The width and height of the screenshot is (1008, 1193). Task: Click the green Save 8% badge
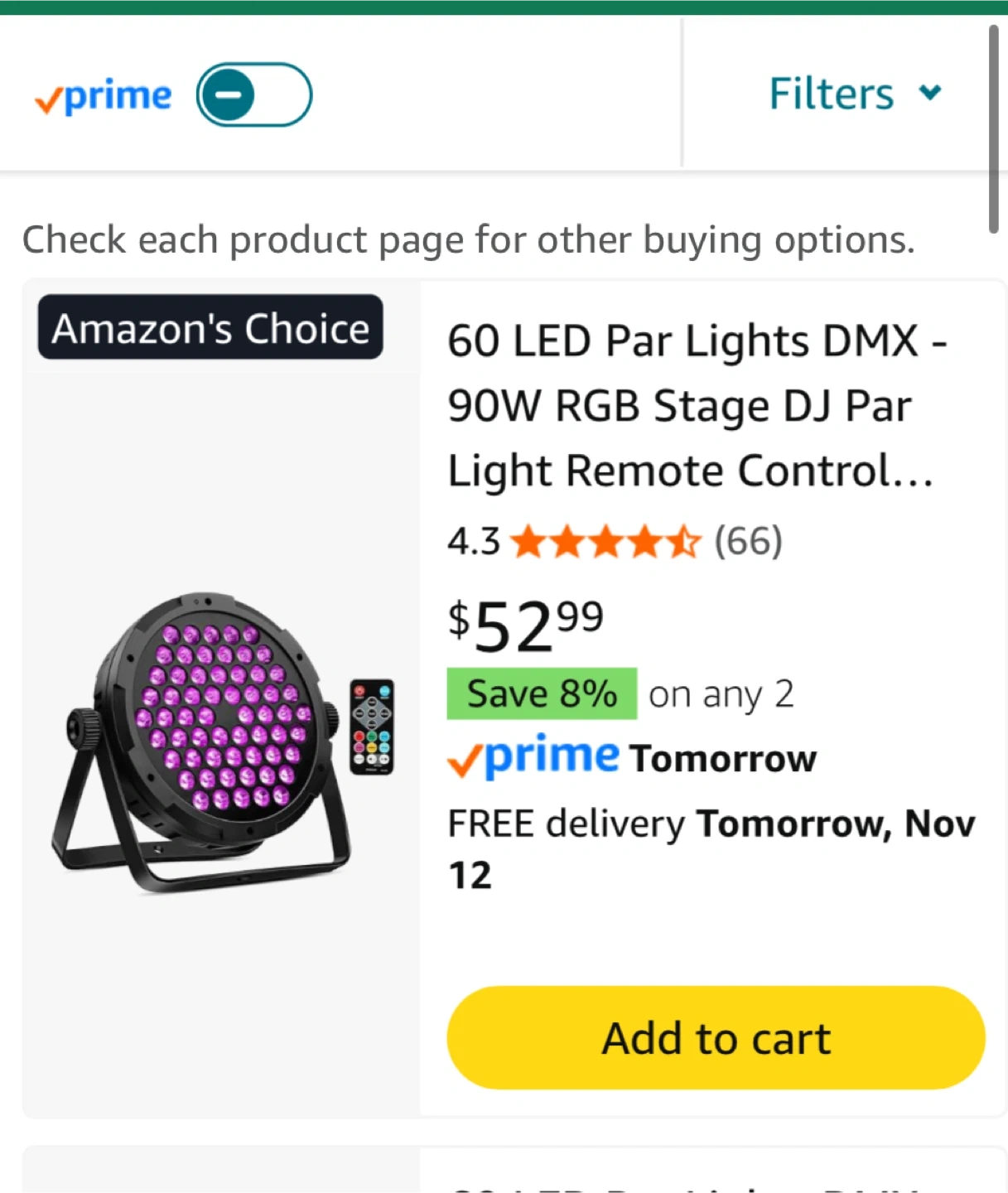click(x=542, y=693)
